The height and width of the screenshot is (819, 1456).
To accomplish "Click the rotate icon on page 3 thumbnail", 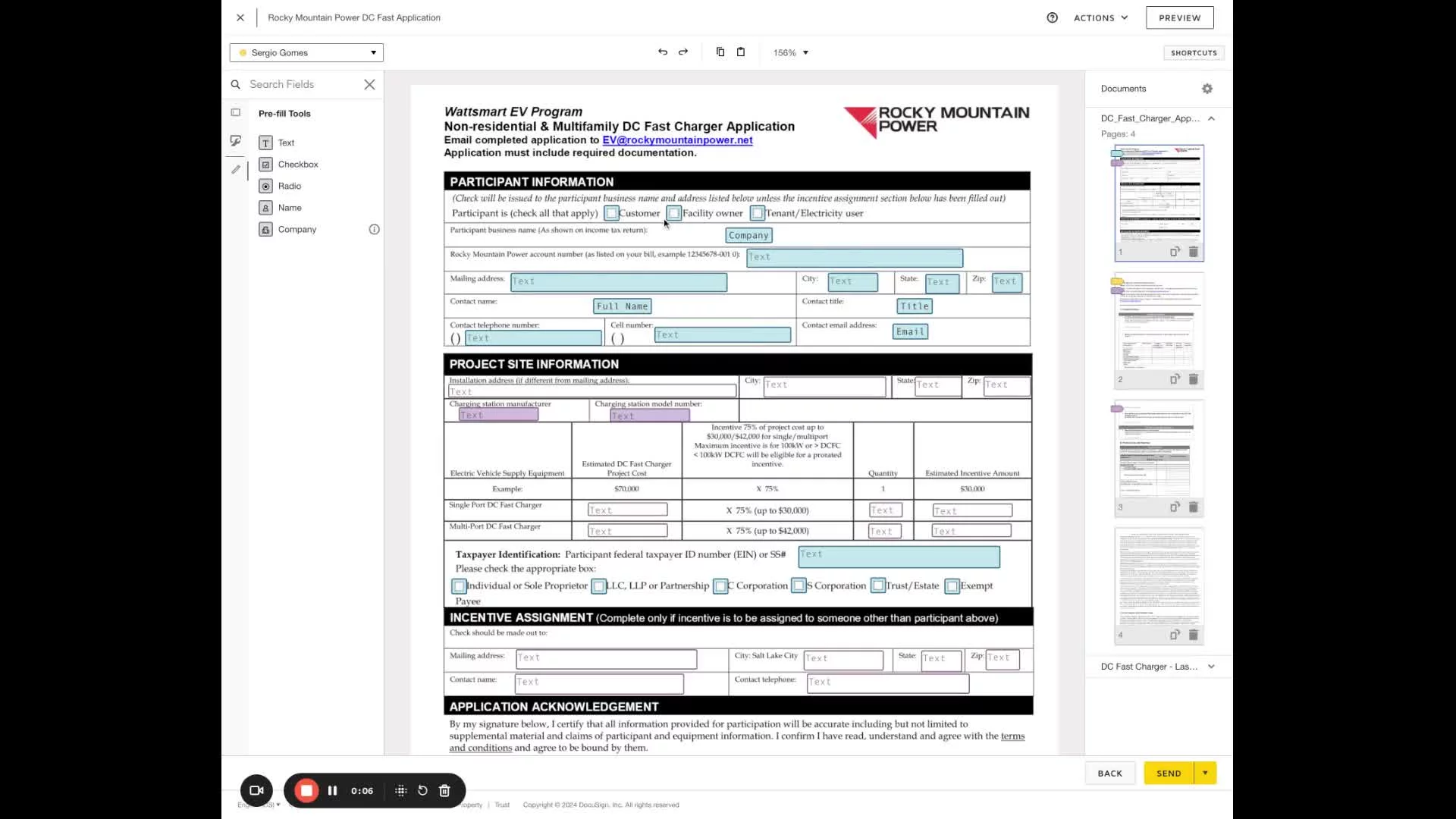I will [1174, 507].
